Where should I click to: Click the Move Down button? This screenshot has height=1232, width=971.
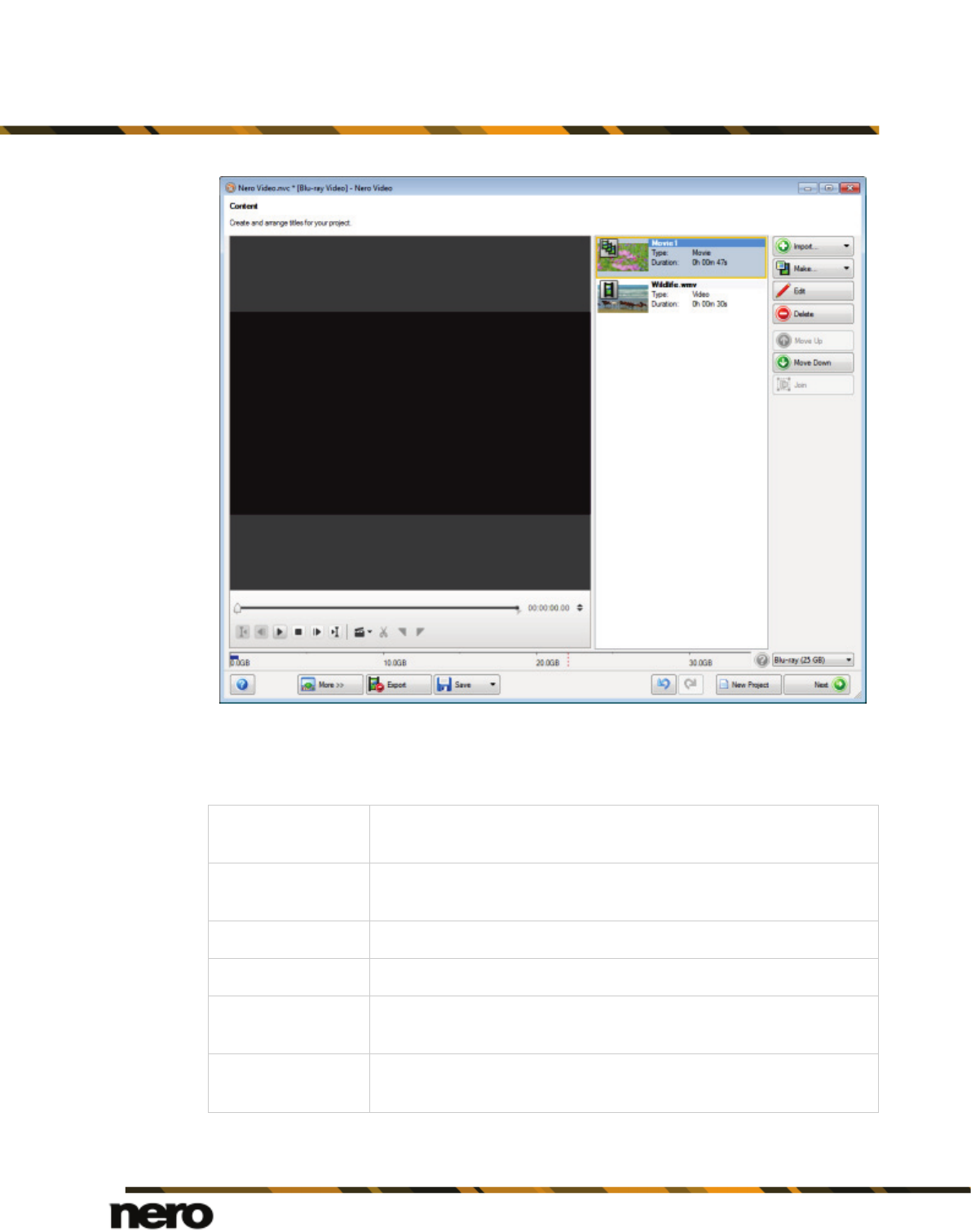814,363
